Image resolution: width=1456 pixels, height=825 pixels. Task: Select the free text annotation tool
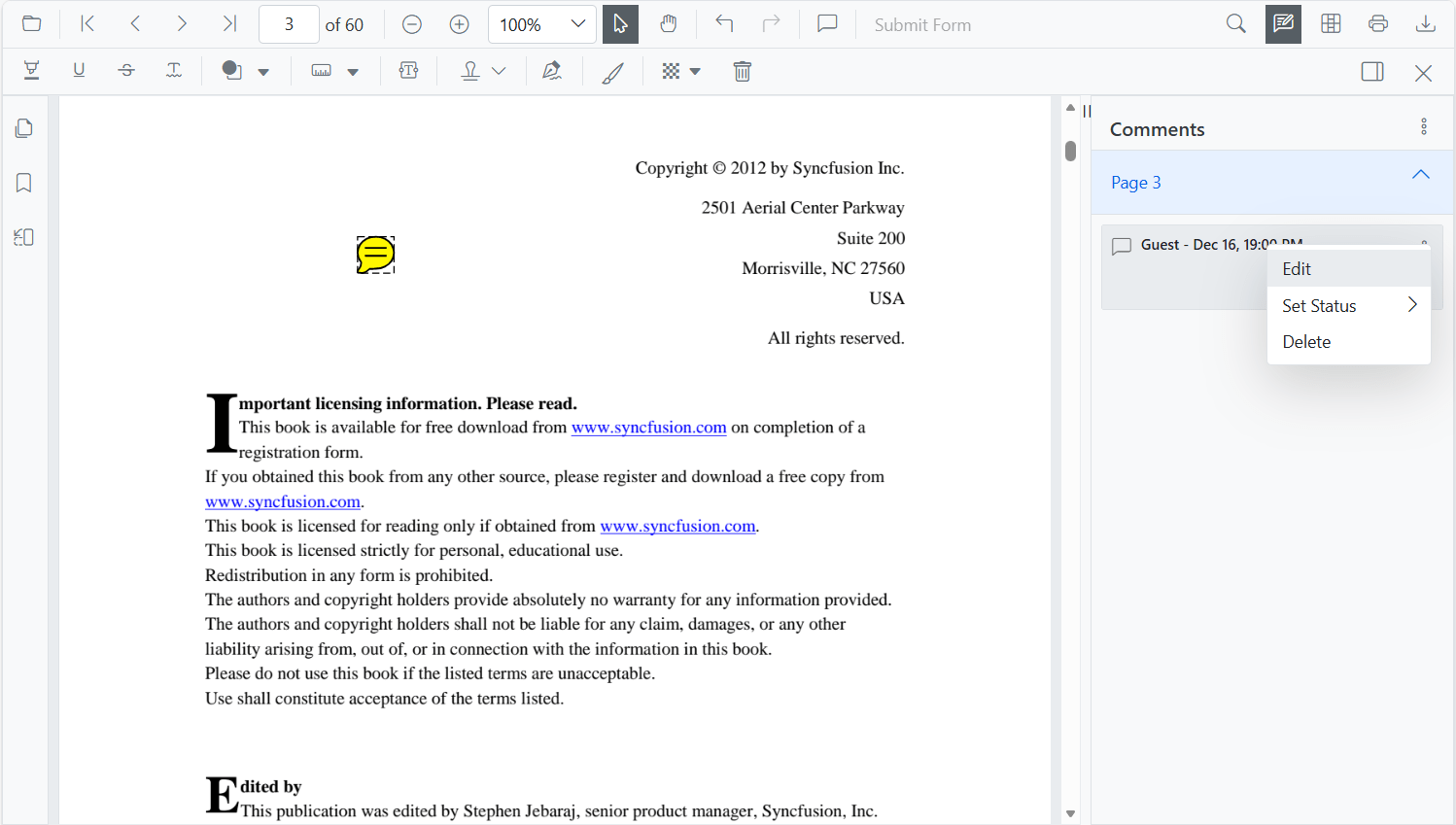coord(408,70)
